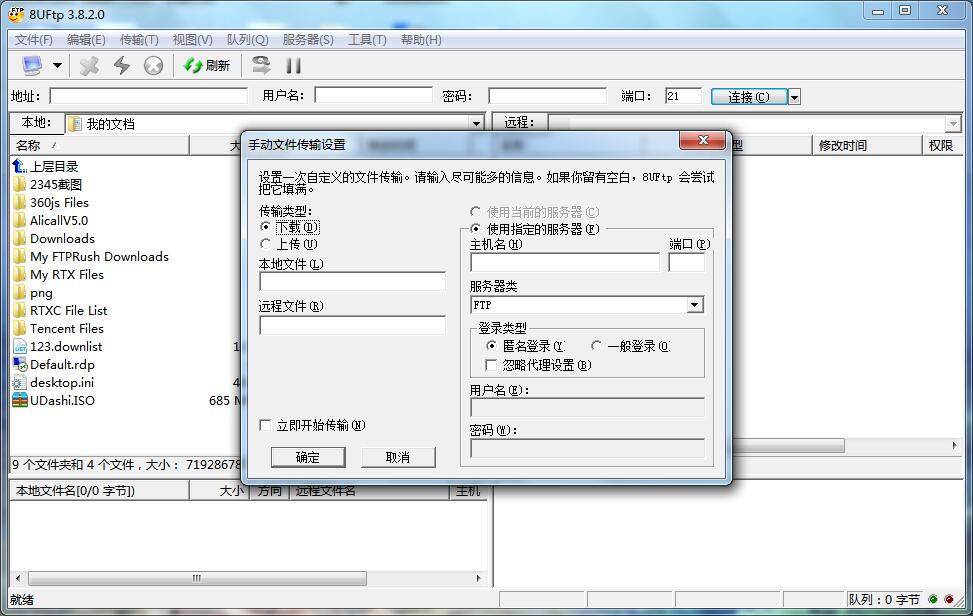Open the 服务器(S) menu
Image resolution: width=973 pixels, height=616 pixels.
click(x=308, y=40)
